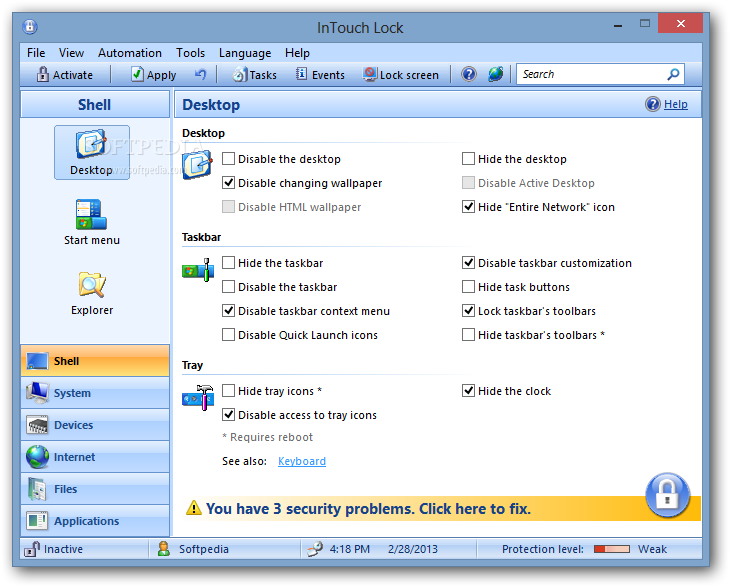Click the undo arrow icon in toolbar
The height and width of the screenshot is (587, 730).
point(200,74)
